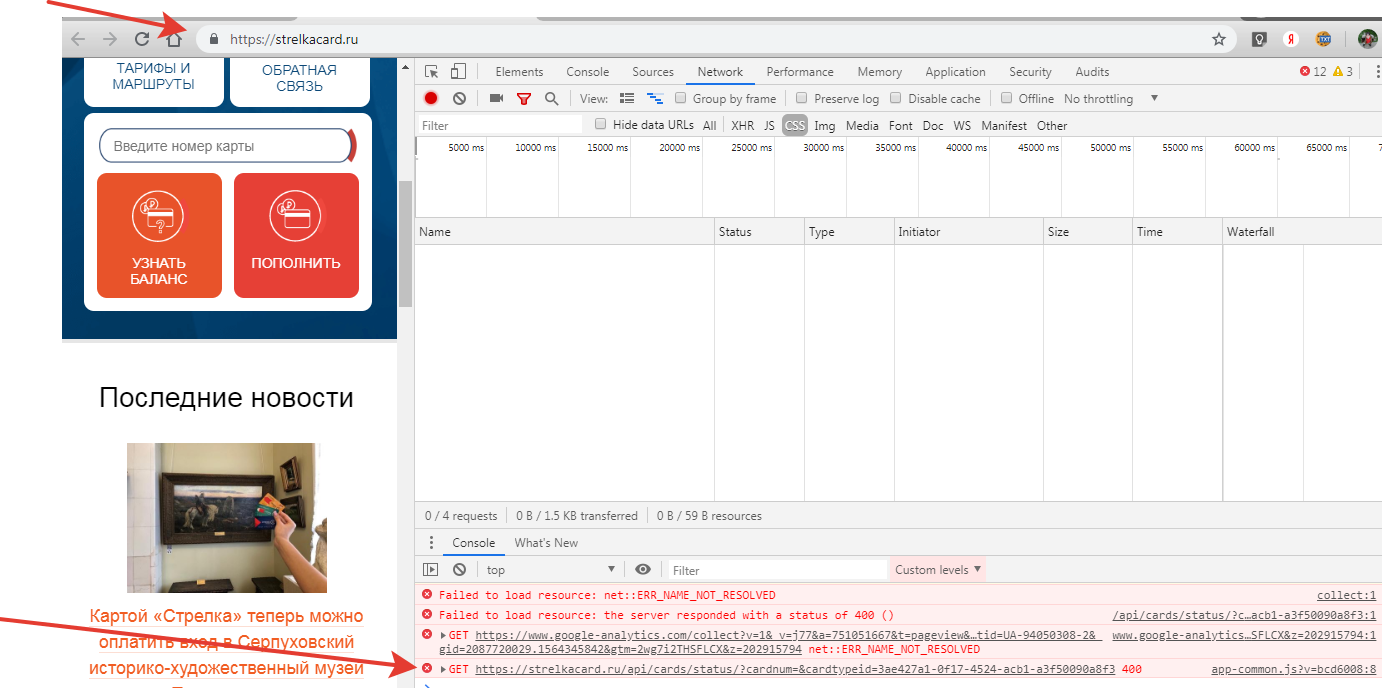Open the Application tab
1382x688 pixels.
tap(955, 71)
